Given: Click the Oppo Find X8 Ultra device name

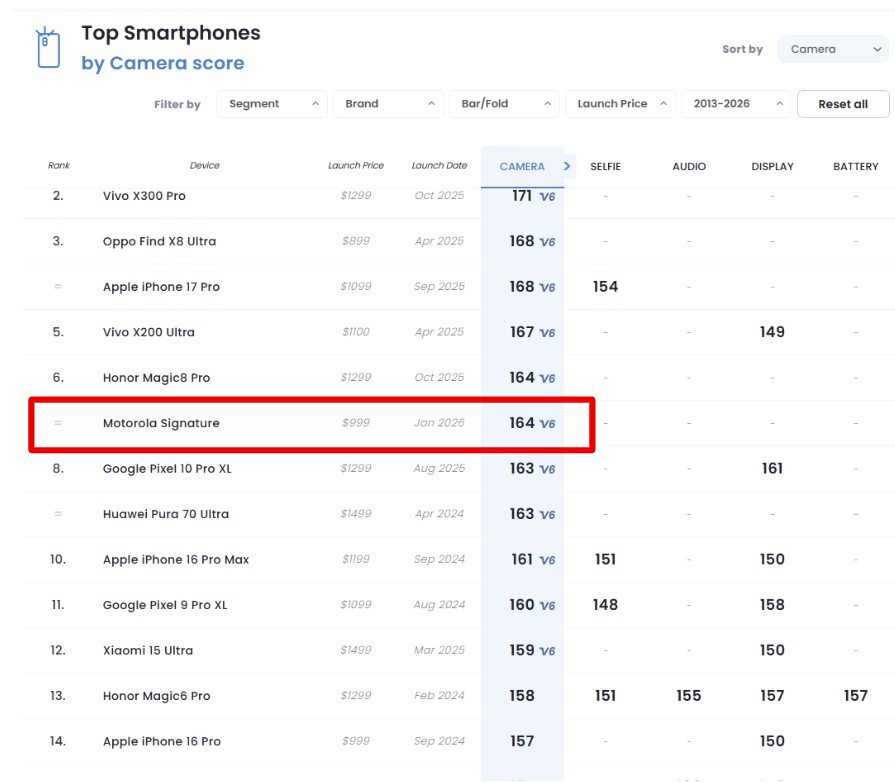Looking at the screenshot, I should click(159, 242).
